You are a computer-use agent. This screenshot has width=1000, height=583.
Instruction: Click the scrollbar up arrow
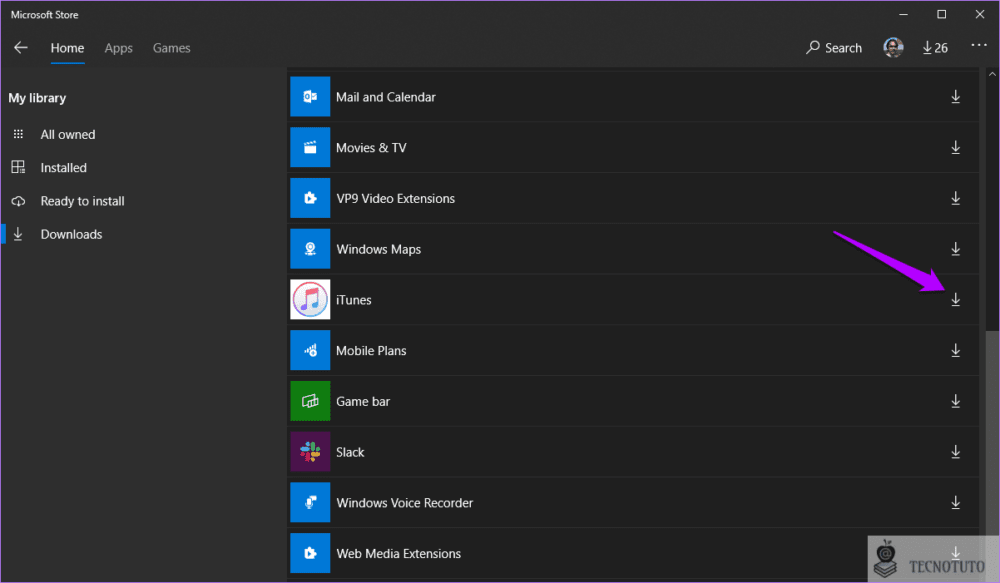[x=992, y=74]
